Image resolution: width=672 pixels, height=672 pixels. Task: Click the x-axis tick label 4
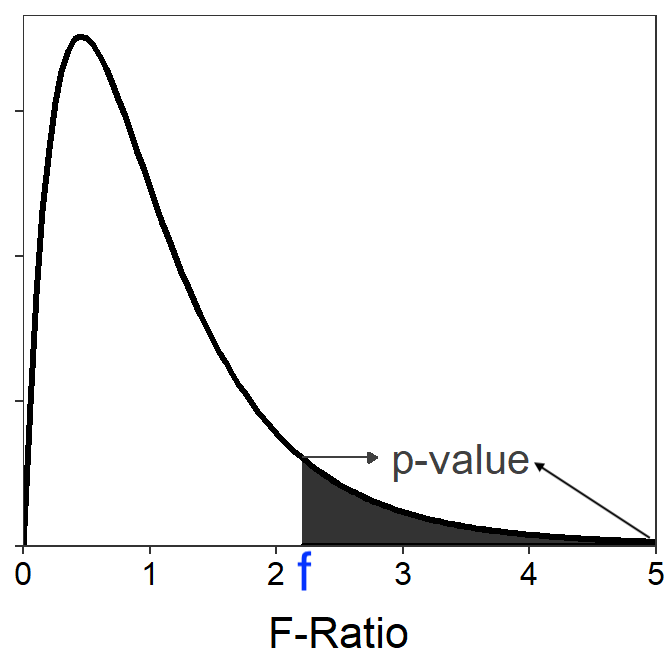coord(529,574)
